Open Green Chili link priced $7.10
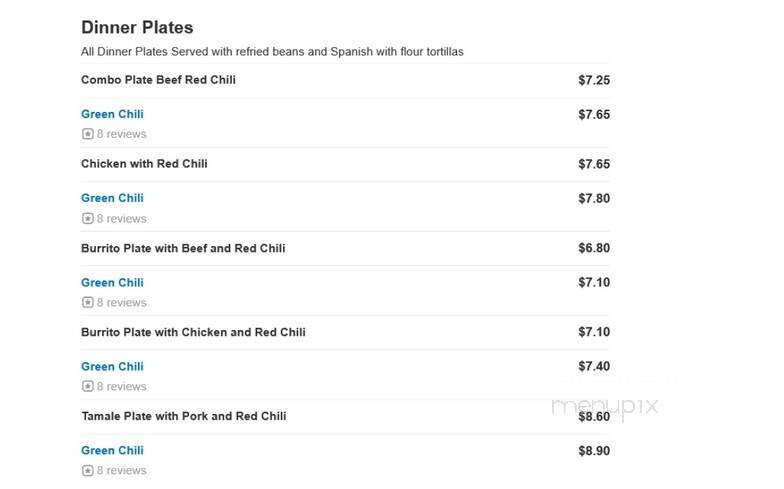This screenshot has height=489, width=784. click(x=112, y=282)
